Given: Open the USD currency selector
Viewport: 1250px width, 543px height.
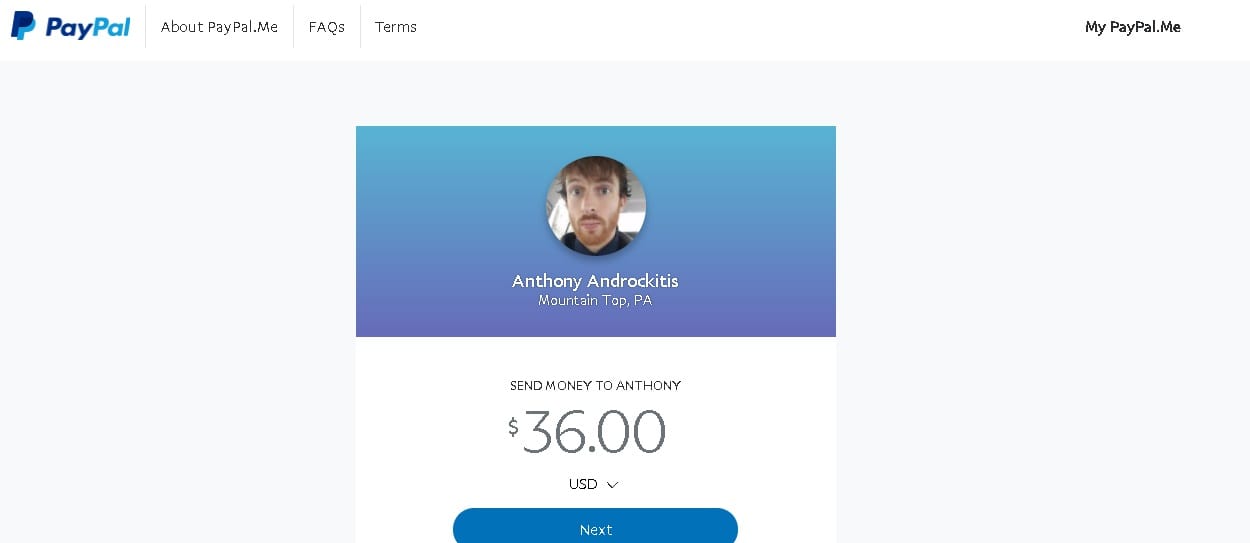Looking at the screenshot, I should [594, 484].
